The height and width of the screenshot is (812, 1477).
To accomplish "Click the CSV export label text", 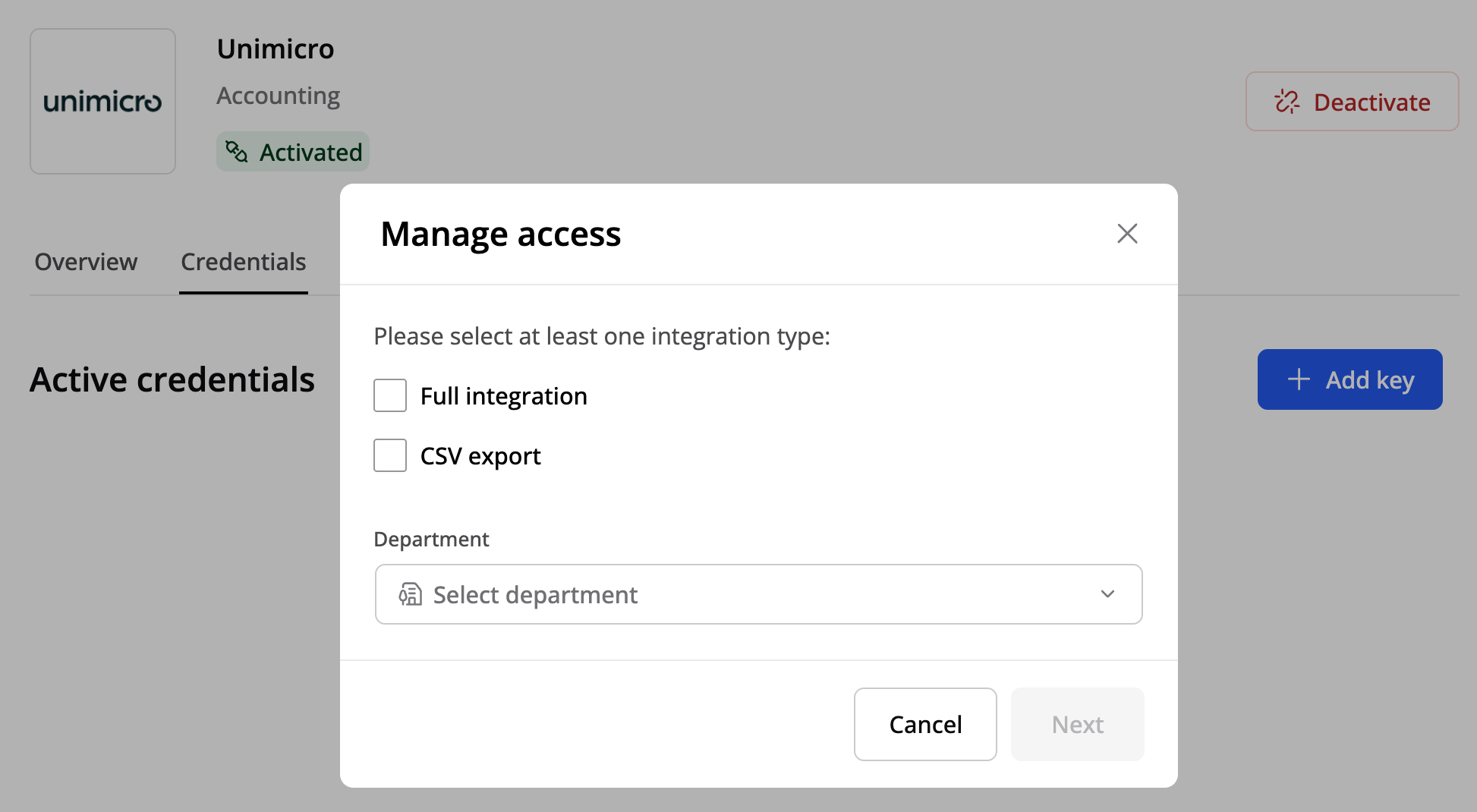I will point(480,456).
